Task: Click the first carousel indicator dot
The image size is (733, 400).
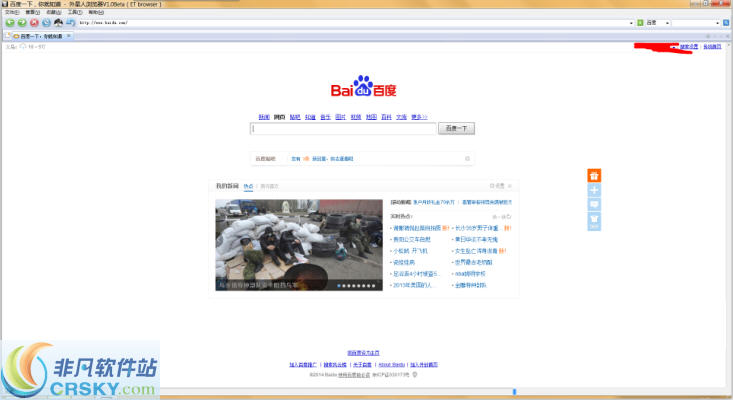Action: coord(339,286)
